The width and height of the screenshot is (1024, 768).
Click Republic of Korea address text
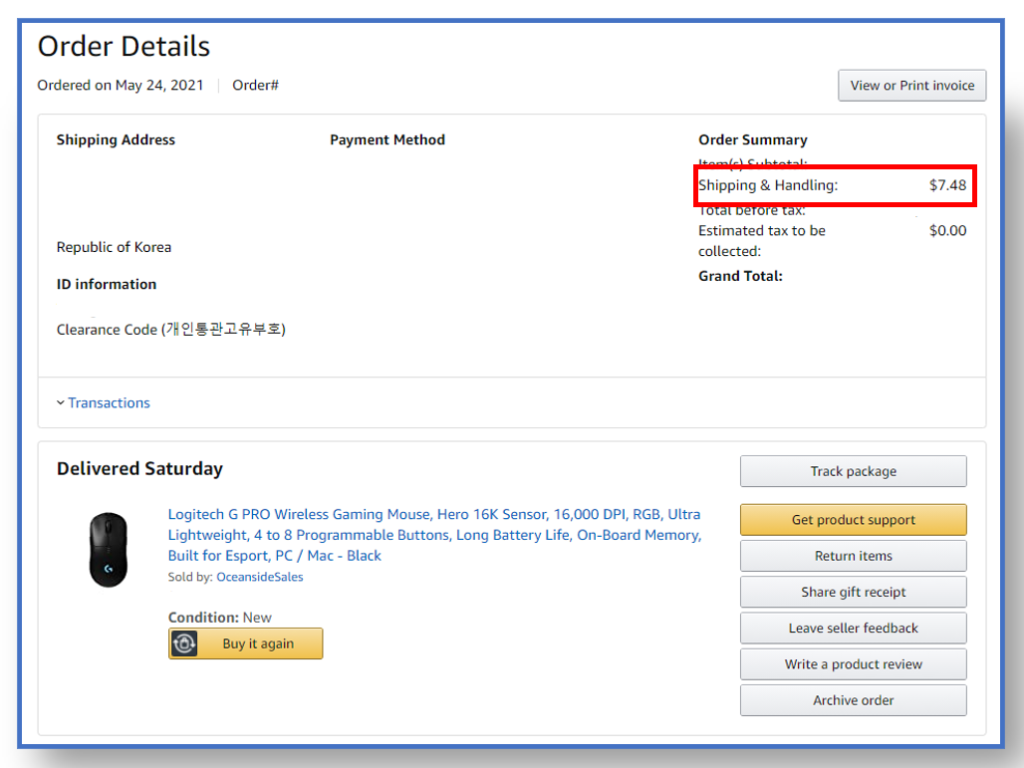[x=114, y=248]
